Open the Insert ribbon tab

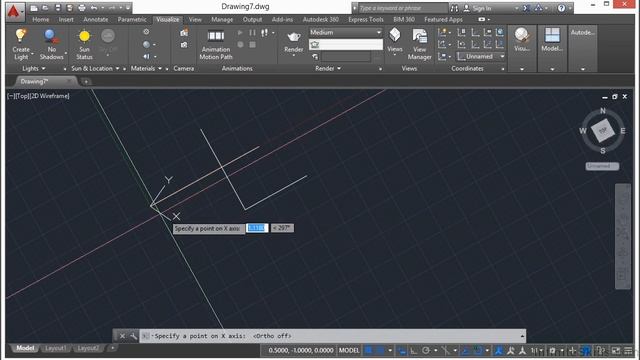66,20
